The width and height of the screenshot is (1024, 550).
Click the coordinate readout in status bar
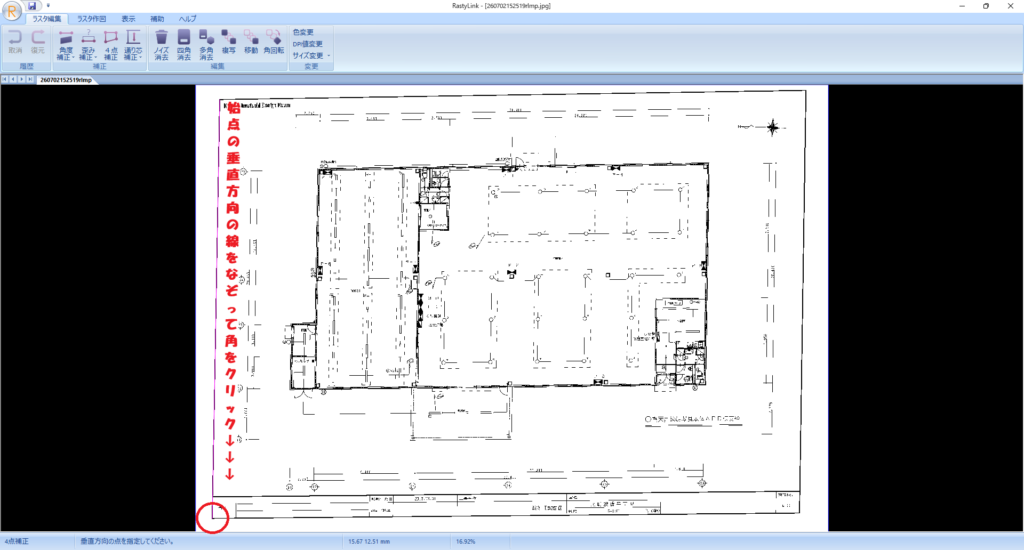(369, 542)
